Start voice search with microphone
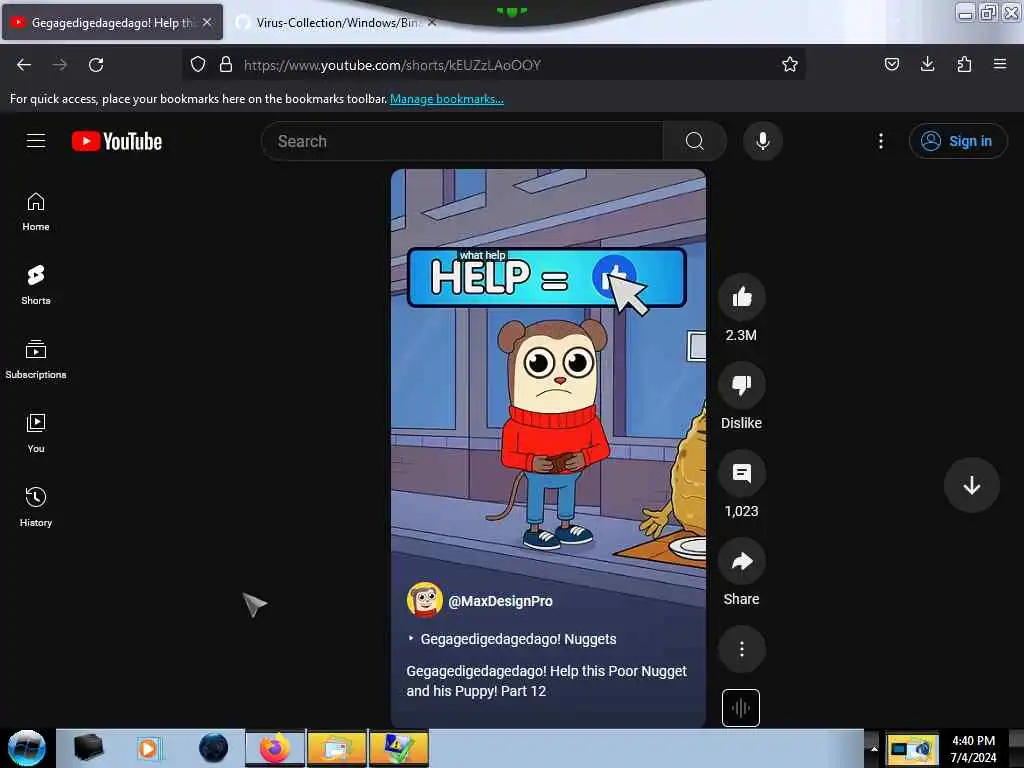 (762, 141)
